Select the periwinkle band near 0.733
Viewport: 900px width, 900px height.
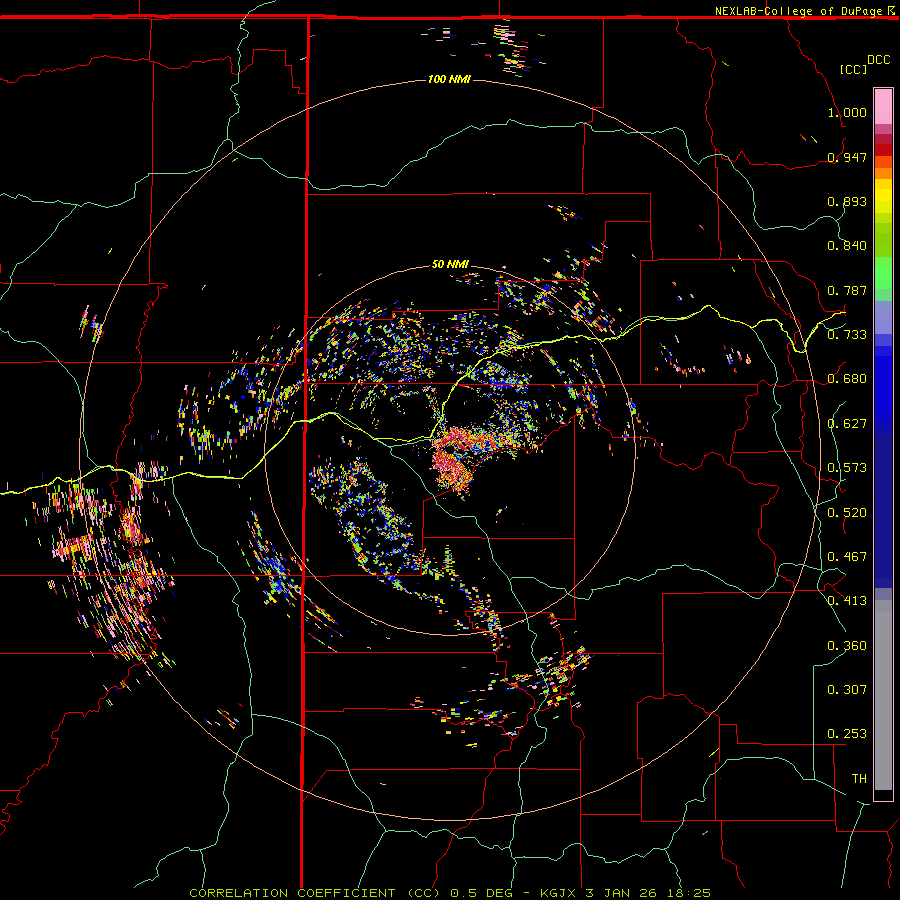[883, 317]
